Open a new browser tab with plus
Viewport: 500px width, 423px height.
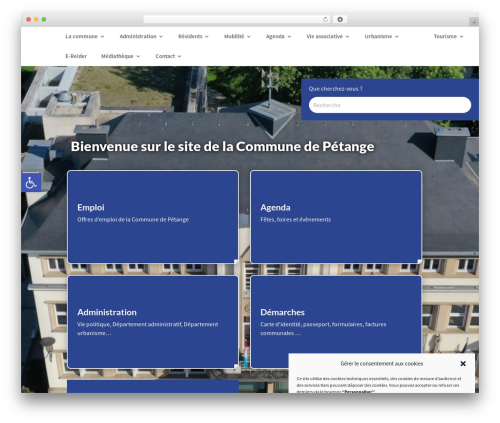coord(474,22)
